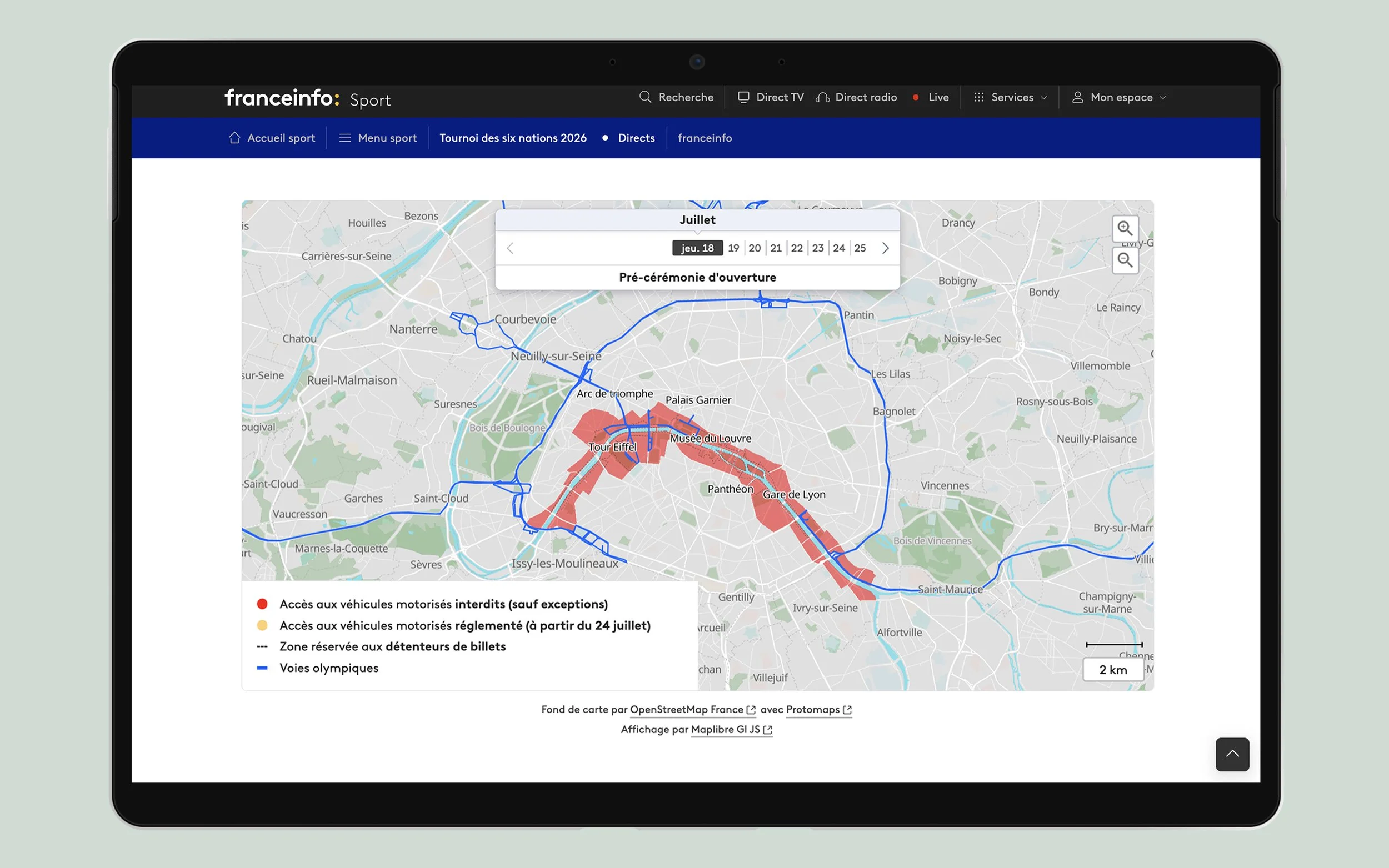The height and width of the screenshot is (868, 1389).
Task: Click Pantin map label
Action: (x=858, y=315)
